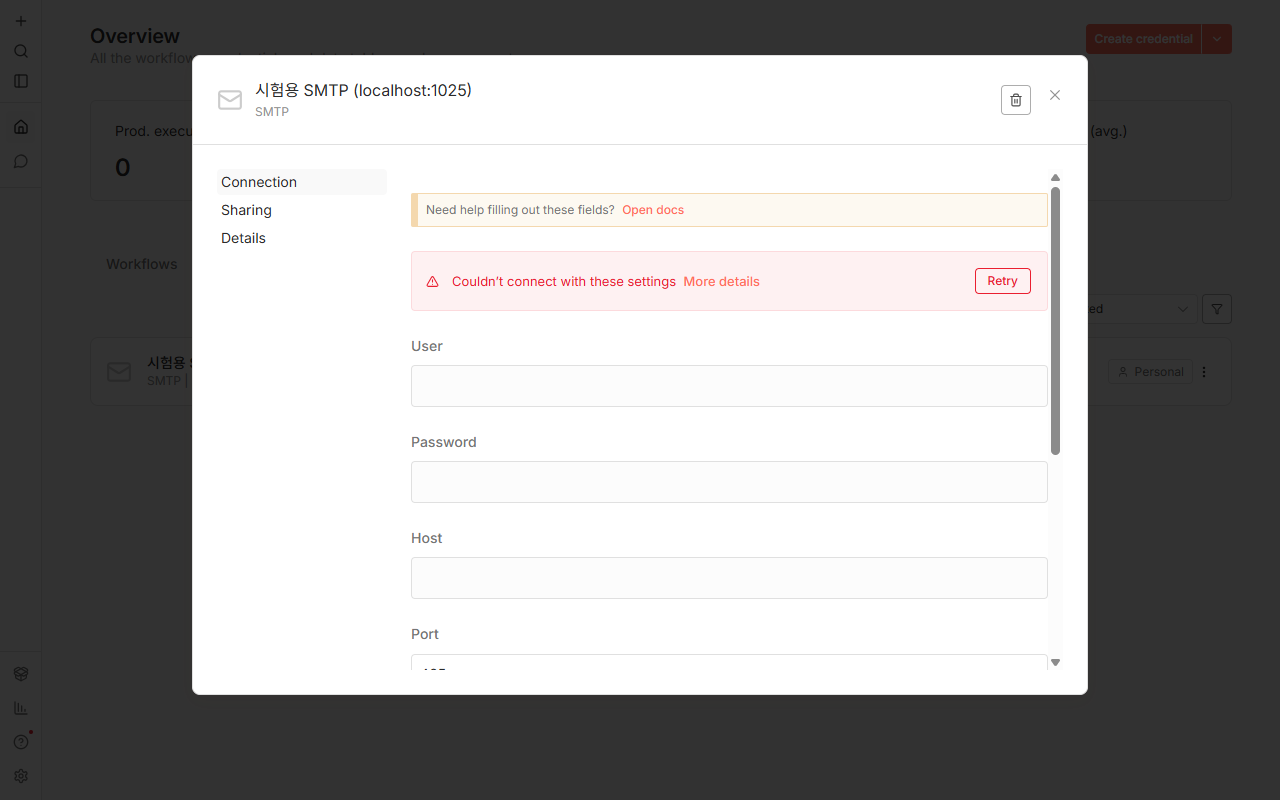1280x800 pixels.
Task: Focus the Password input field
Action: 729,482
